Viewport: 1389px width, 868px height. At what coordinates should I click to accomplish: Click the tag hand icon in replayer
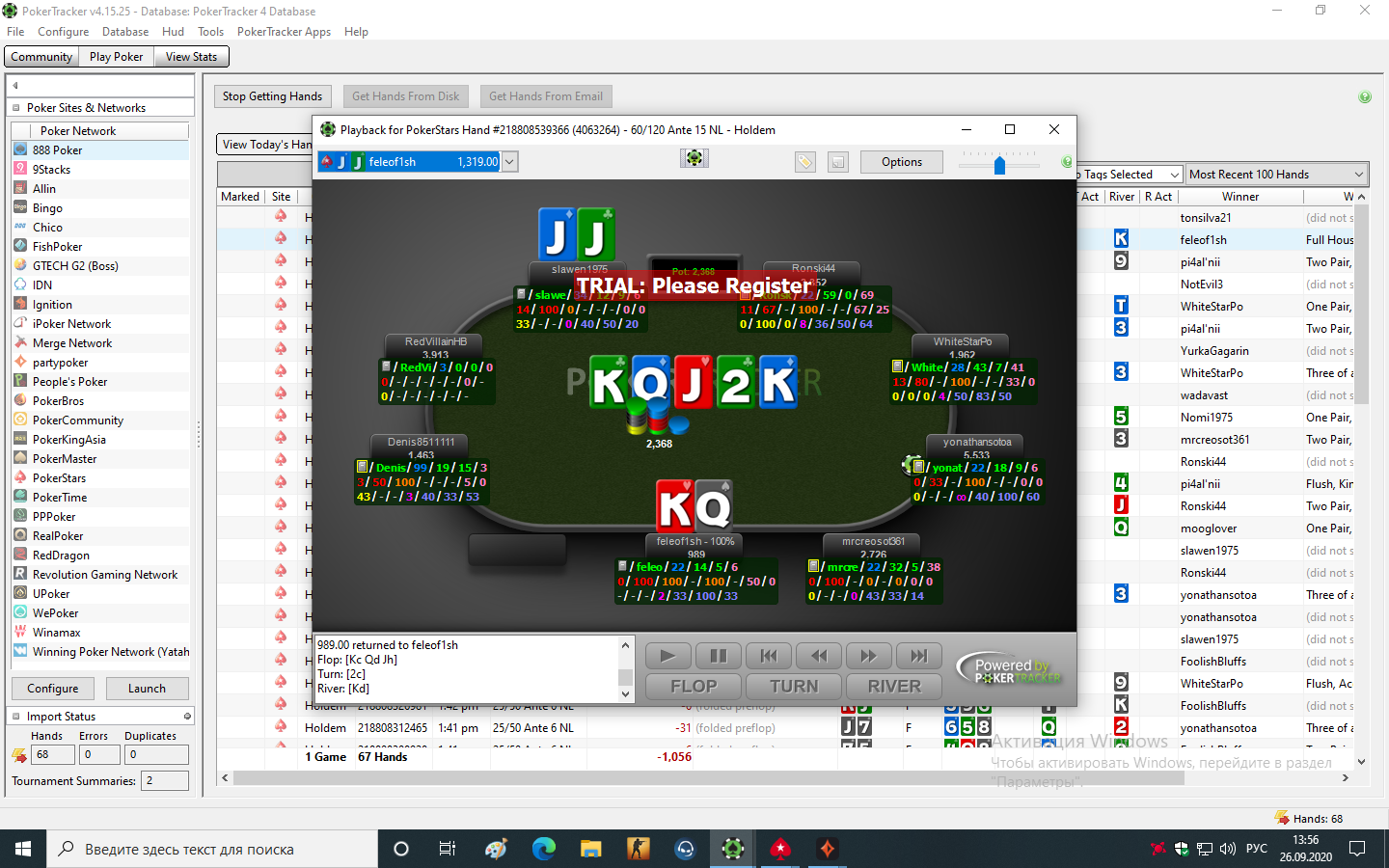pos(804,162)
